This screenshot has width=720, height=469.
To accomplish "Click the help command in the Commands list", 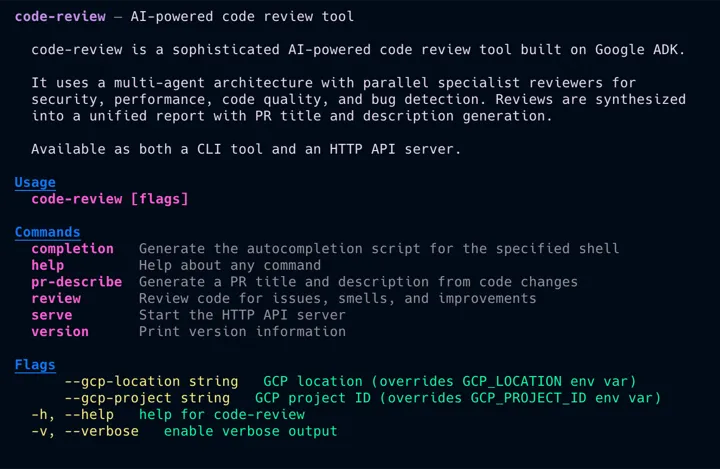I will (x=47, y=265).
